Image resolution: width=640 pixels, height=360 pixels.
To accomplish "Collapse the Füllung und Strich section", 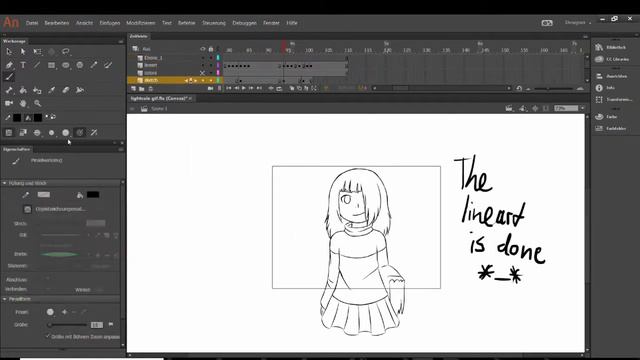I will point(4,183).
